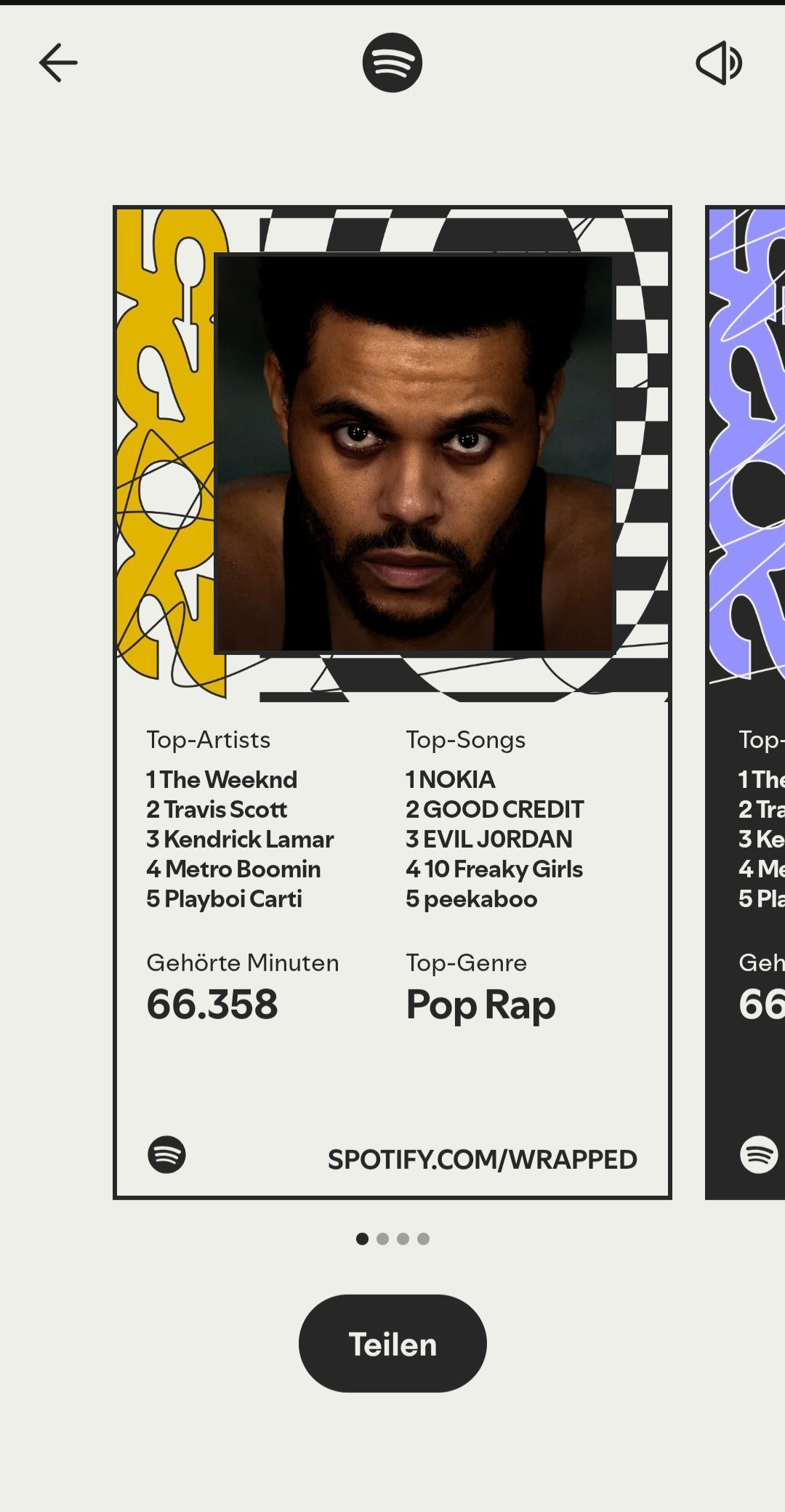This screenshot has width=785, height=1512.
Task: Tap the artist photo on the card
Action: tap(414, 452)
